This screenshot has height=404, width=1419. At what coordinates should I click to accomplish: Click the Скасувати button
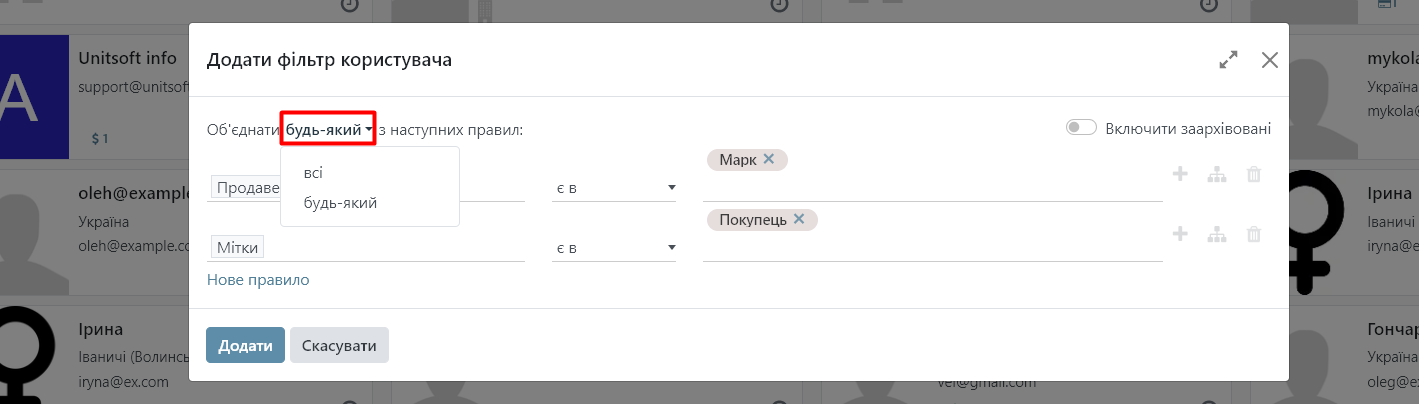tap(339, 345)
